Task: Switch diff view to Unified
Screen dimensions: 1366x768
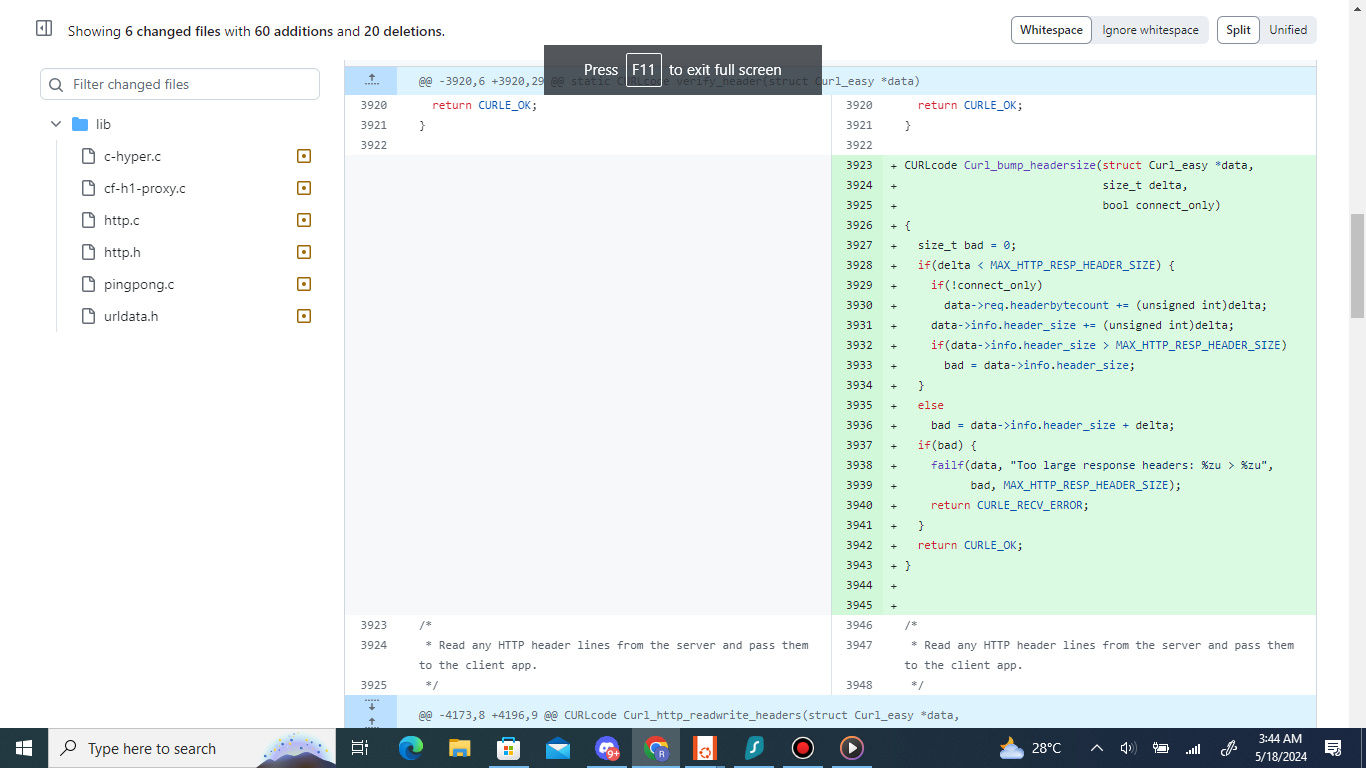Action: click(x=1288, y=30)
